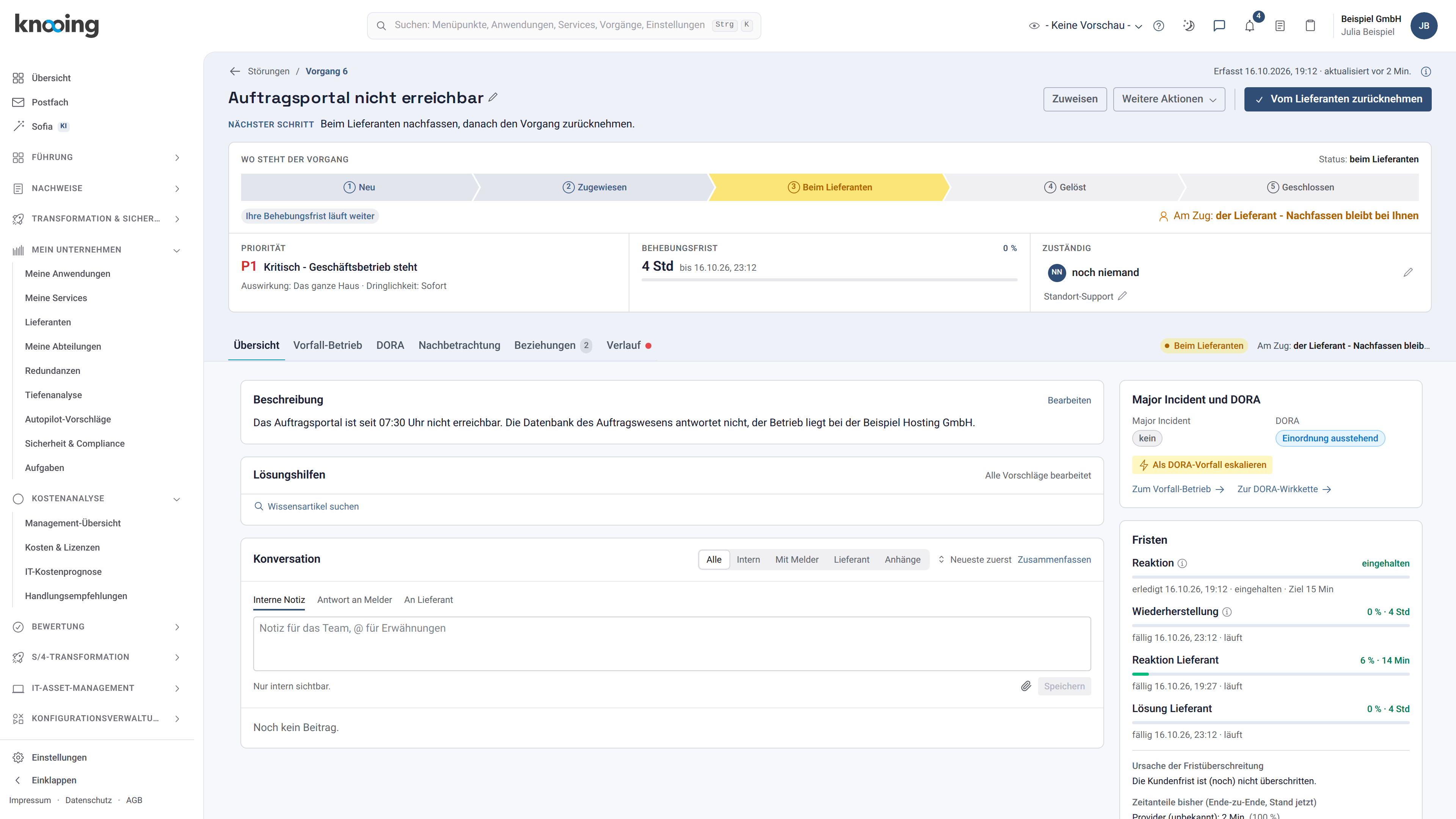Switch to An Lieferant reply tab

tap(428, 600)
